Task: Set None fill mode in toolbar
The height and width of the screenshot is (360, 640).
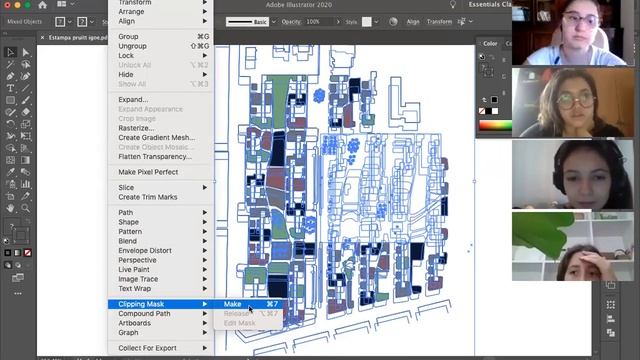Action: click(27, 253)
